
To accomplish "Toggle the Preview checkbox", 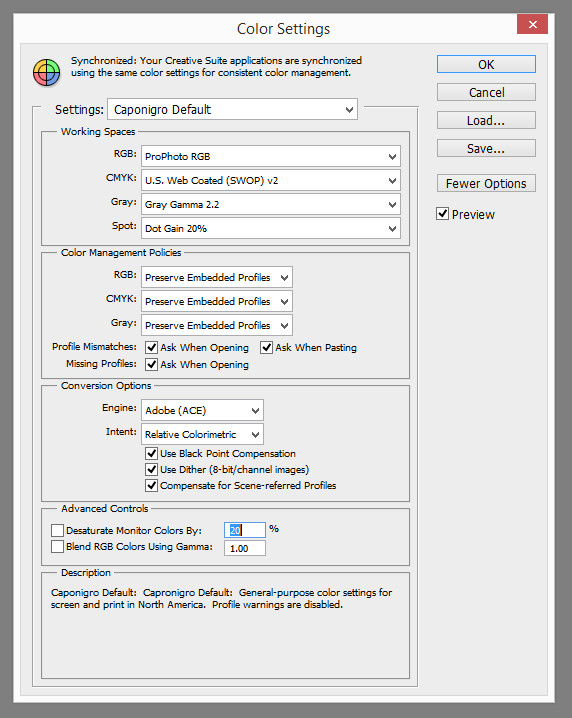I will tap(442, 214).
